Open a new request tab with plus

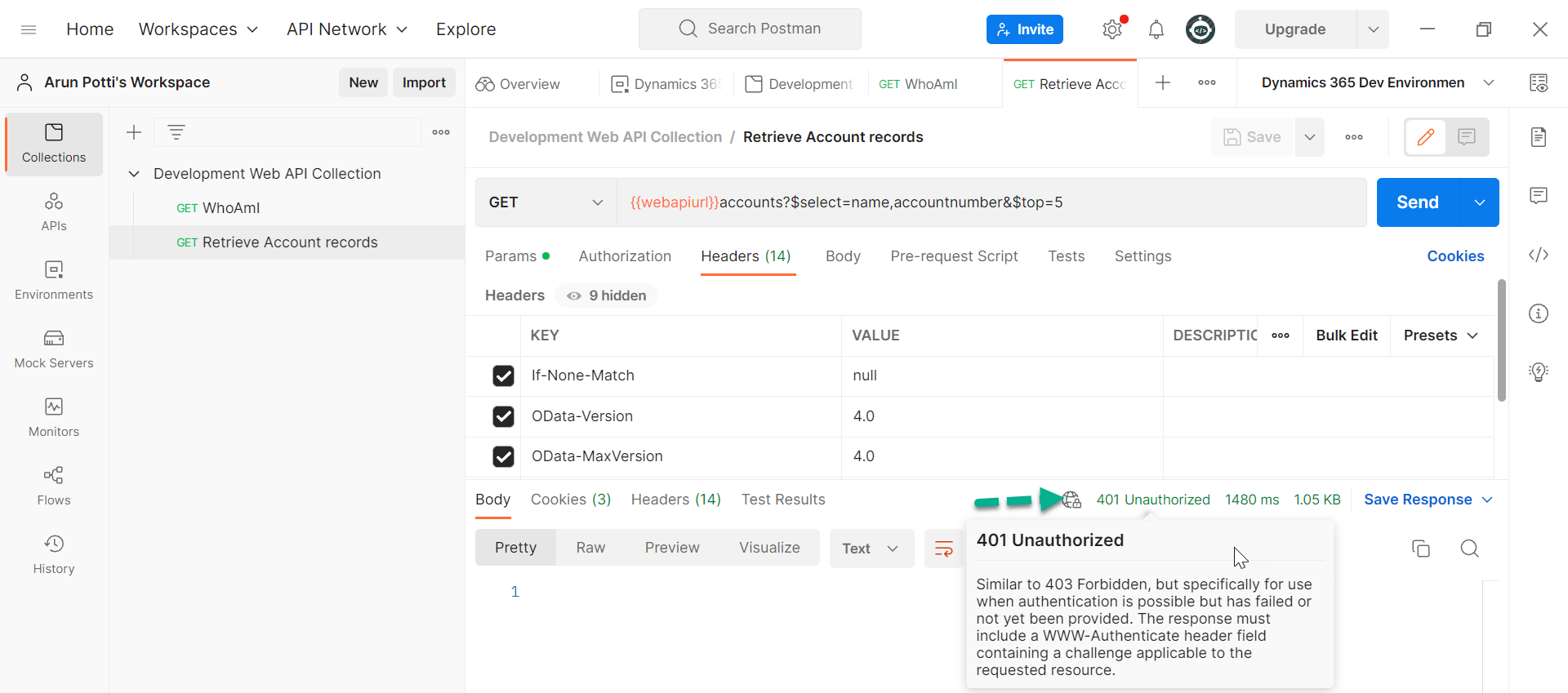[x=1163, y=82]
